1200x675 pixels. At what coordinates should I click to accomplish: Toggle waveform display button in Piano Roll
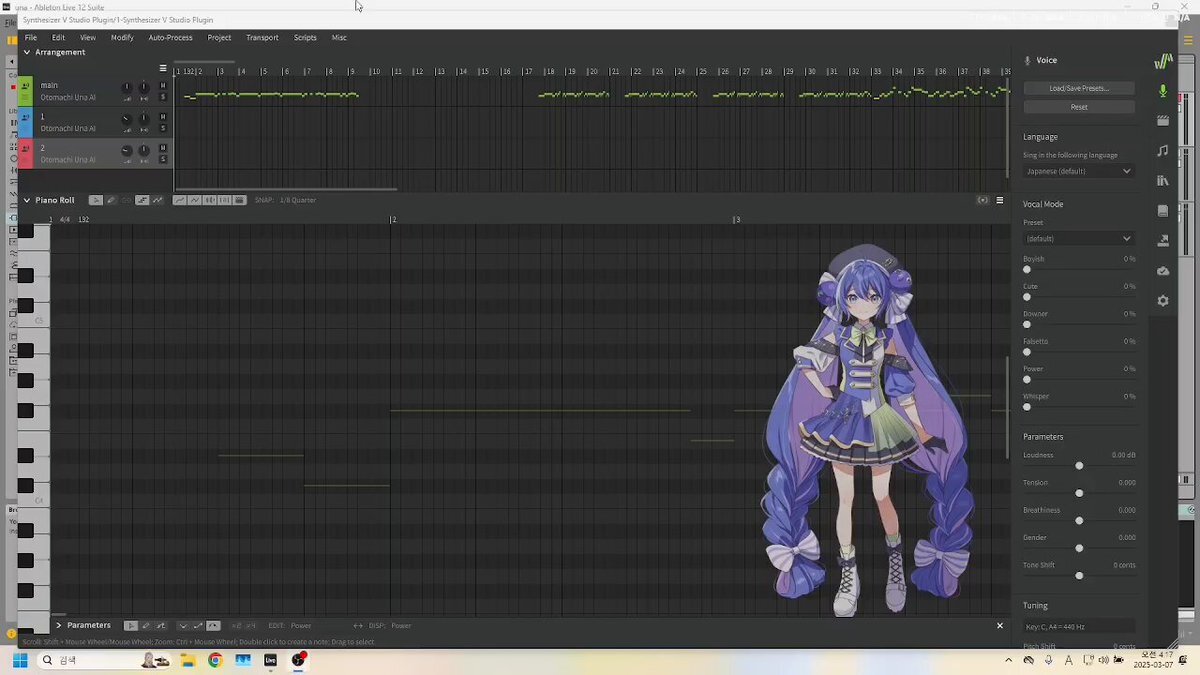209,200
